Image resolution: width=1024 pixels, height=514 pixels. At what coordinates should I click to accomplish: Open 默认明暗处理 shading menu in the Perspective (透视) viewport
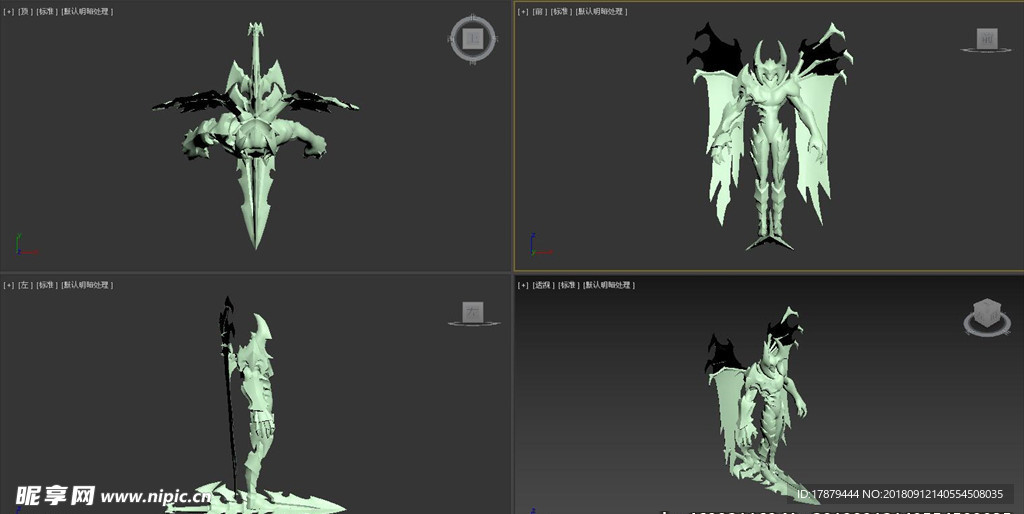[609, 285]
